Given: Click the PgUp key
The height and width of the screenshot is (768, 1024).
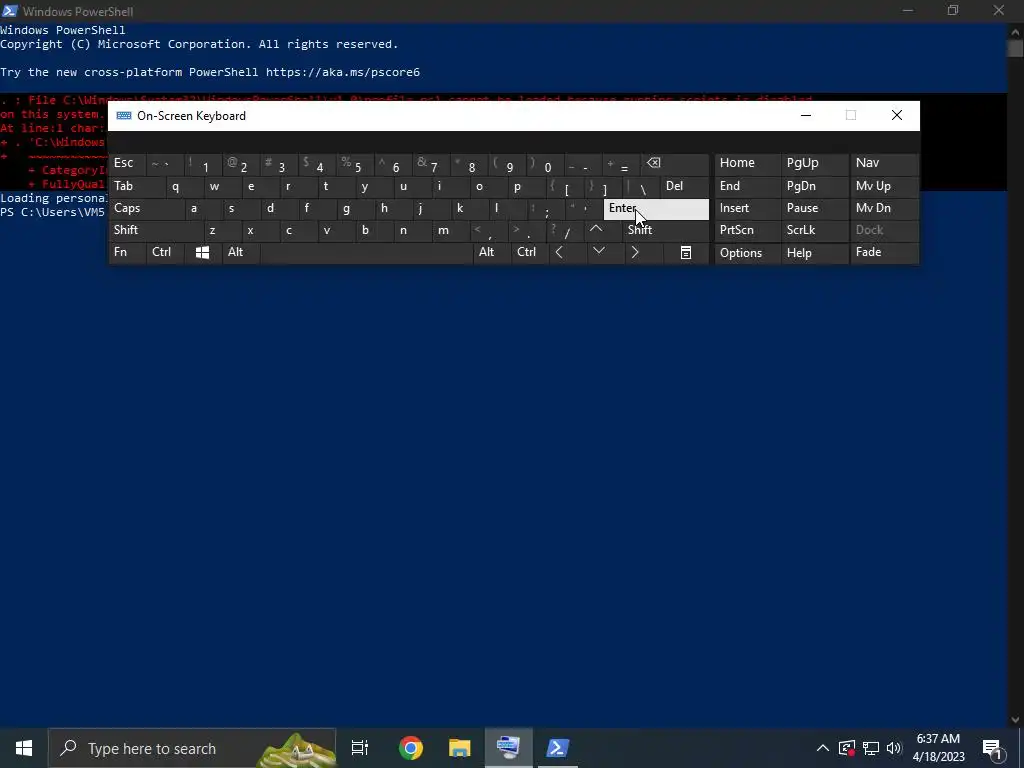Looking at the screenshot, I should [x=814, y=163].
